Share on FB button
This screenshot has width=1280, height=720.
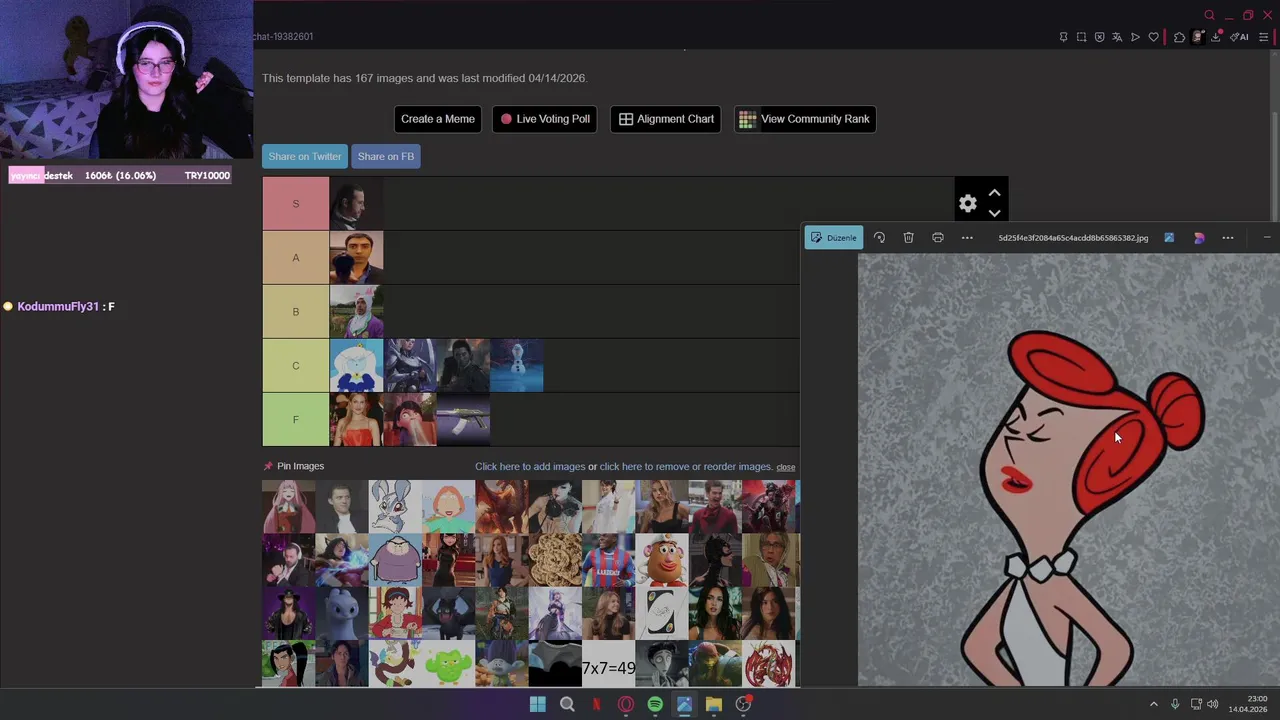(x=386, y=156)
